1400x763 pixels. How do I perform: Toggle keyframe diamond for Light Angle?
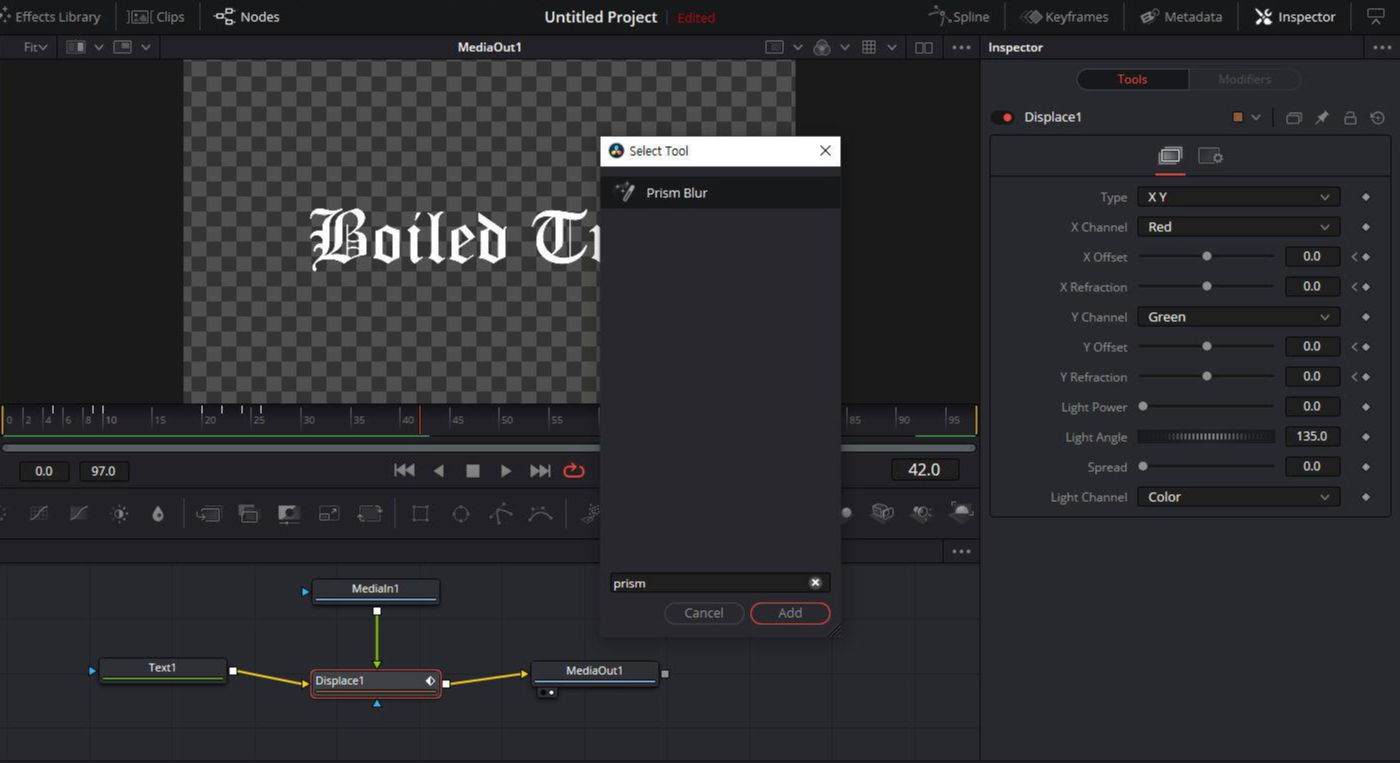(1366, 437)
